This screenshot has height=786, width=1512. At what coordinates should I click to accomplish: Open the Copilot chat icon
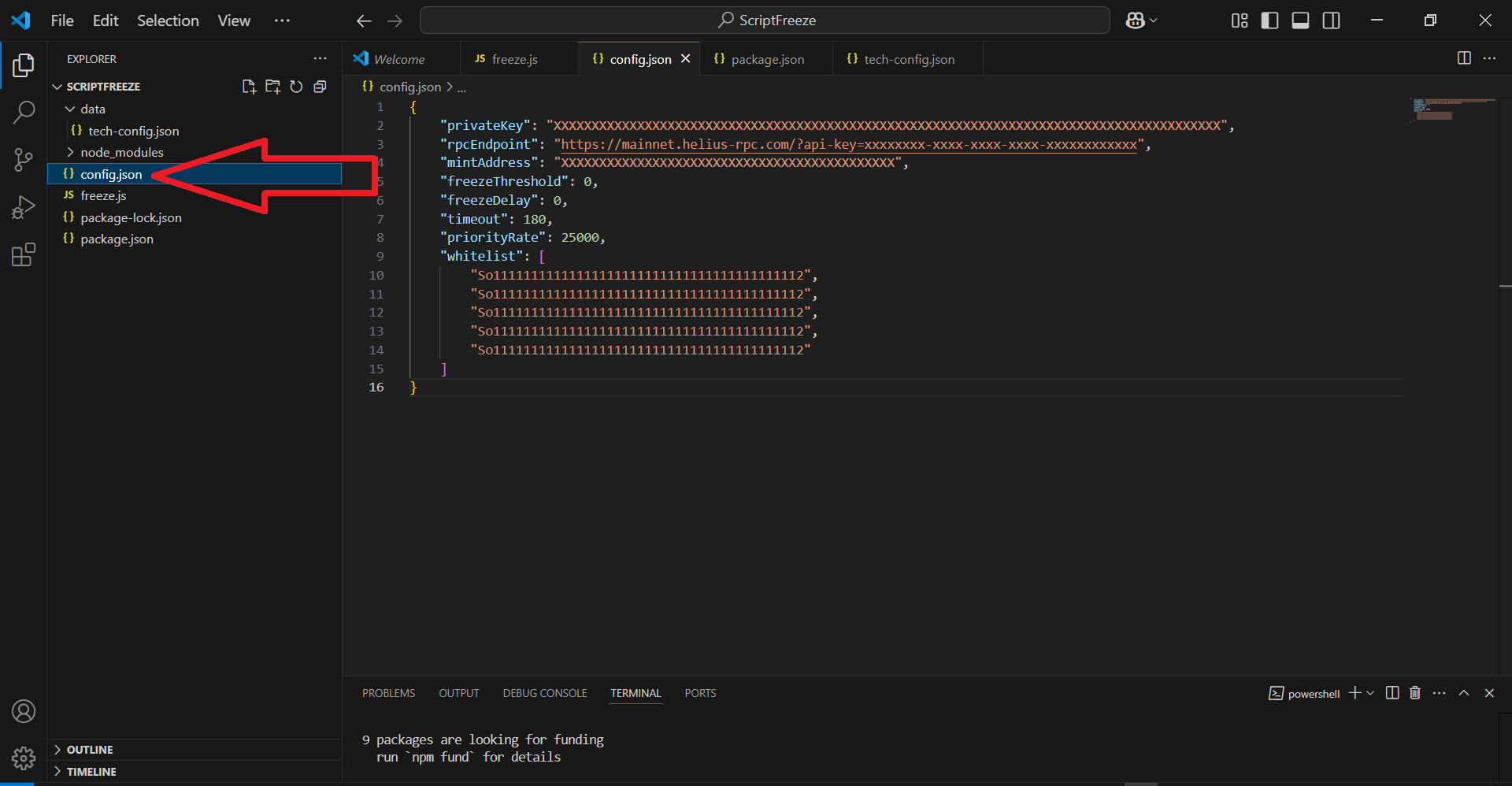tap(1135, 20)
